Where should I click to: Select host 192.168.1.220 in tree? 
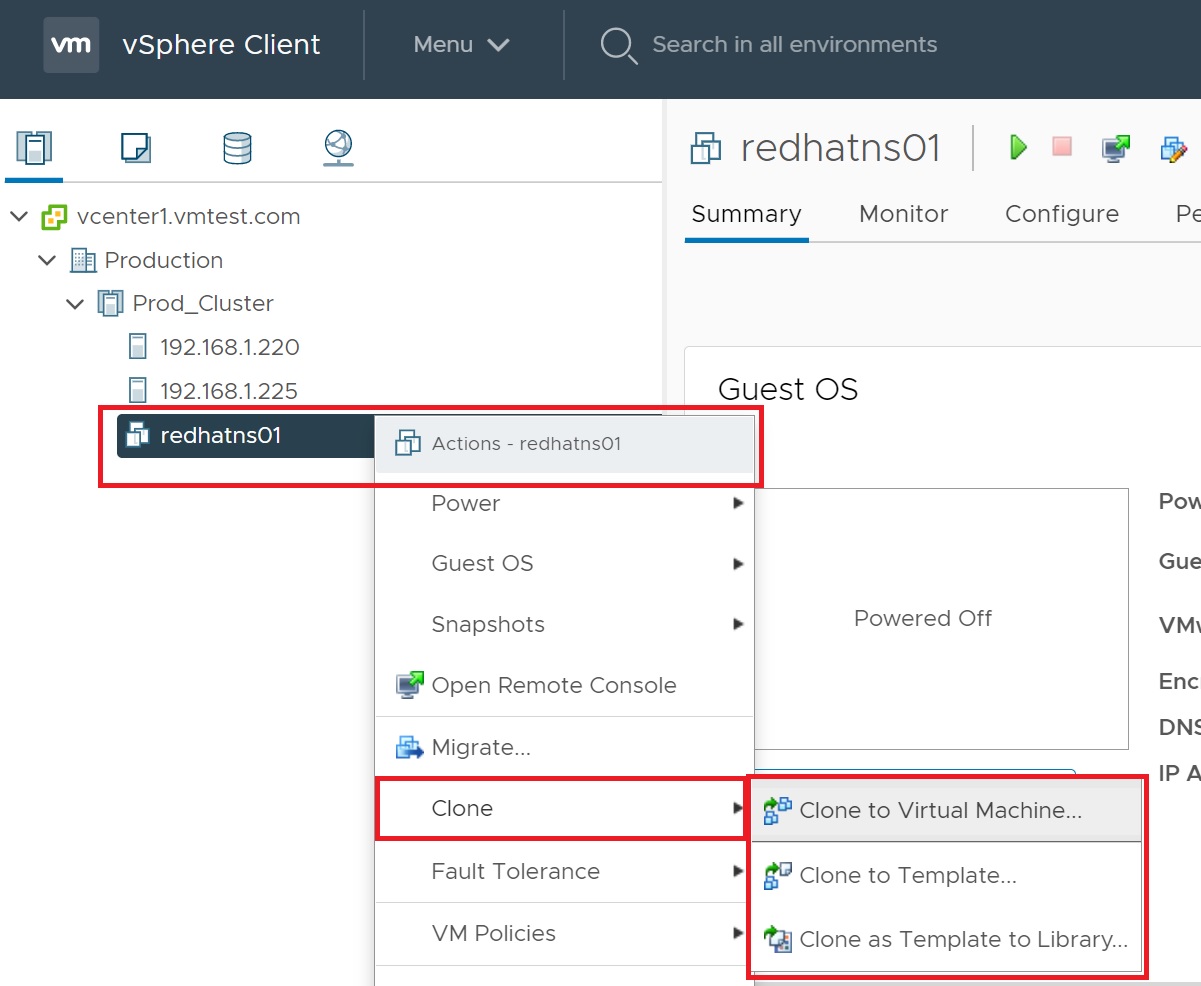tap(229, 348)
